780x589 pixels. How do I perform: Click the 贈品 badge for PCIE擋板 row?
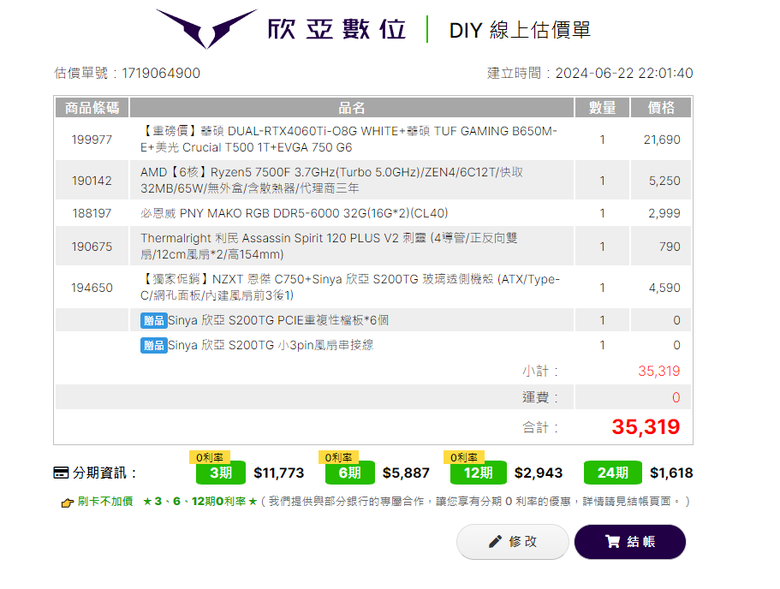(x=154, y=320)
